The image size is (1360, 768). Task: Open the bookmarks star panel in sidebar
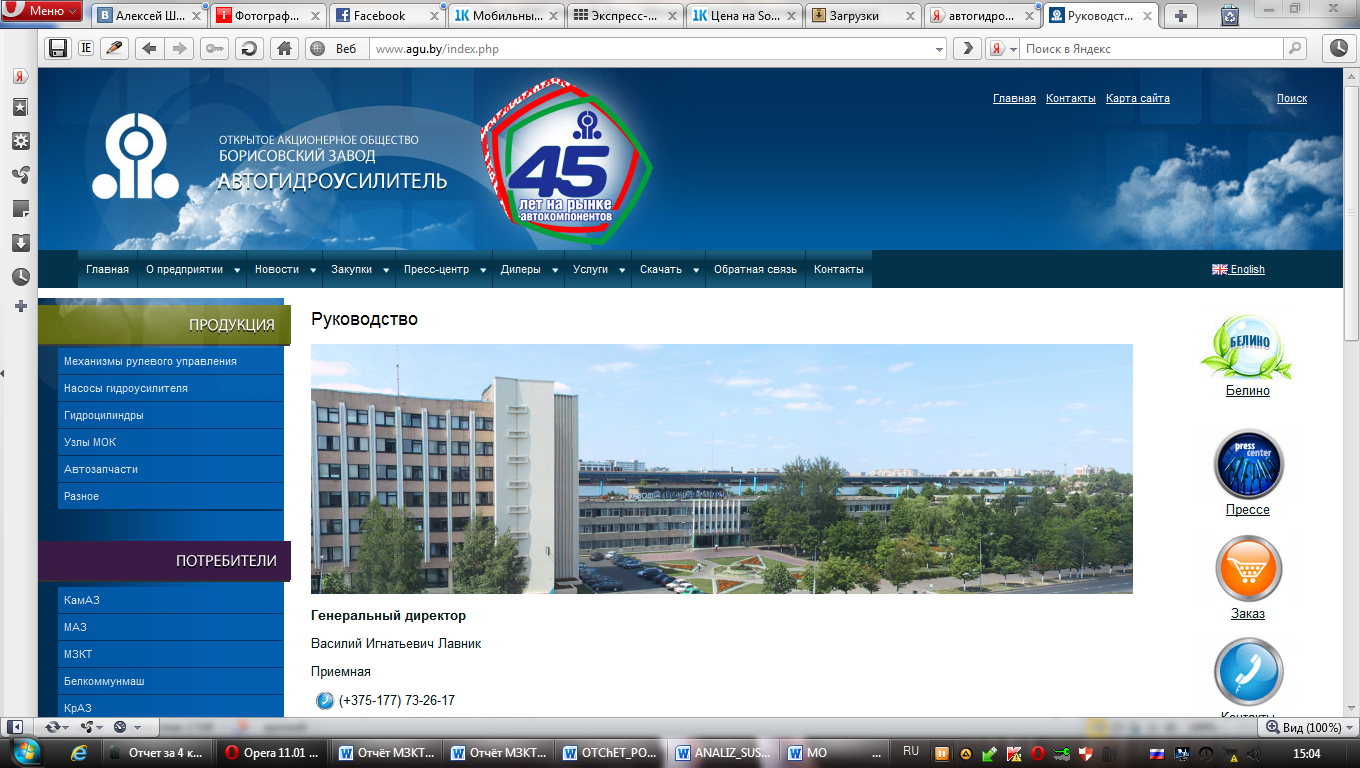(20, 108)
